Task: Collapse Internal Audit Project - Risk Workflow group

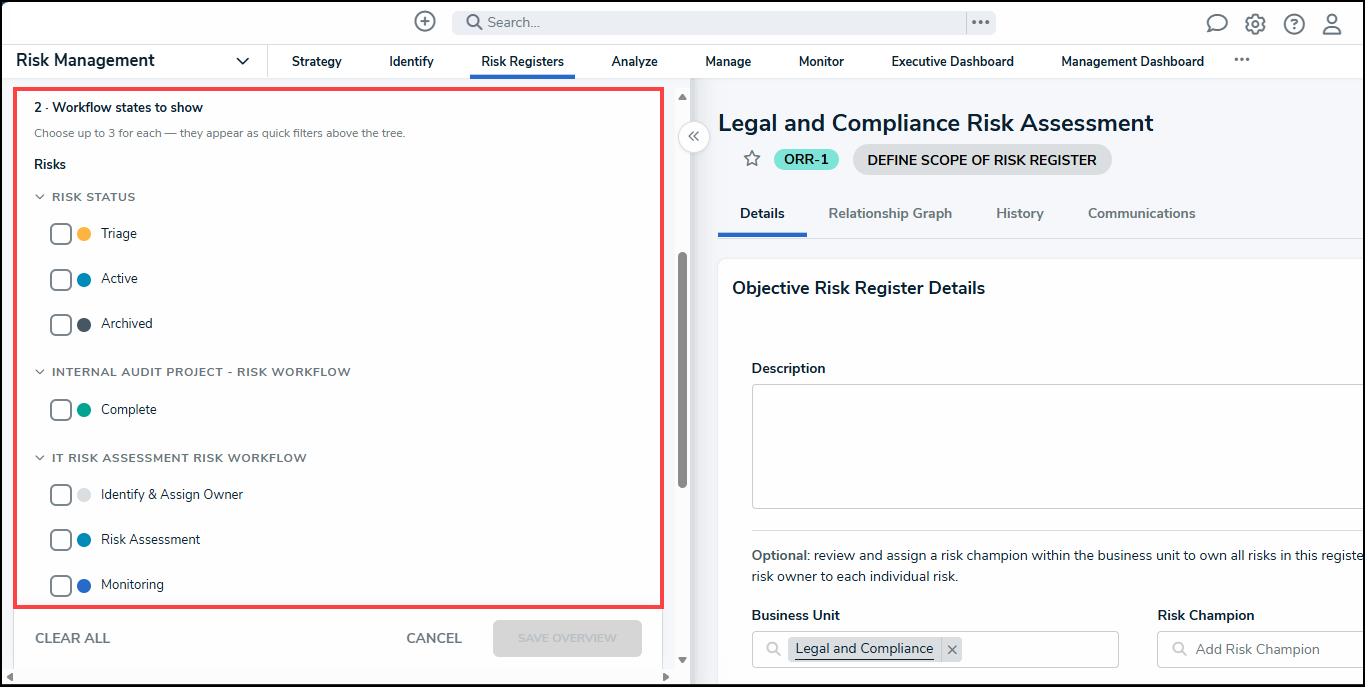Action: (41, 372)
